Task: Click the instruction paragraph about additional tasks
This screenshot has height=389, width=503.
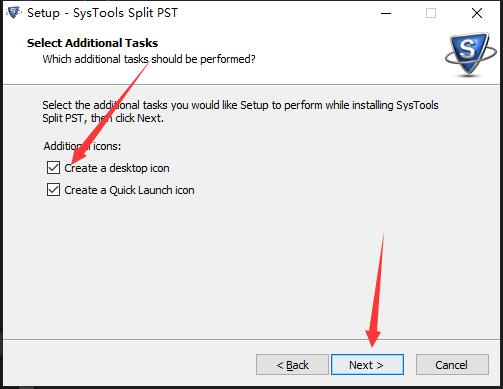Action: coord(240,111)
